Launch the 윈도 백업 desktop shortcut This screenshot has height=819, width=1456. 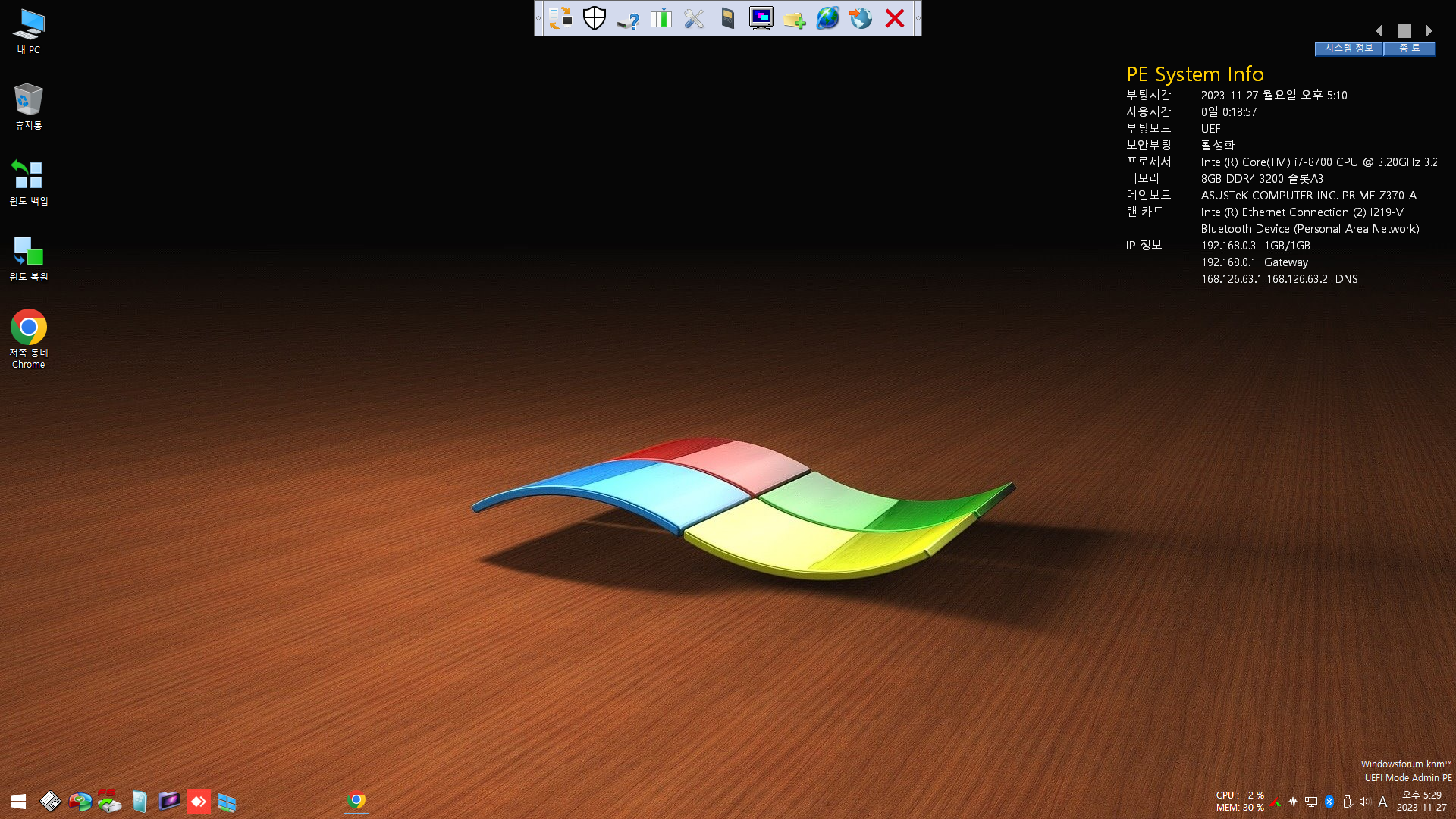[x=29, y=182]
